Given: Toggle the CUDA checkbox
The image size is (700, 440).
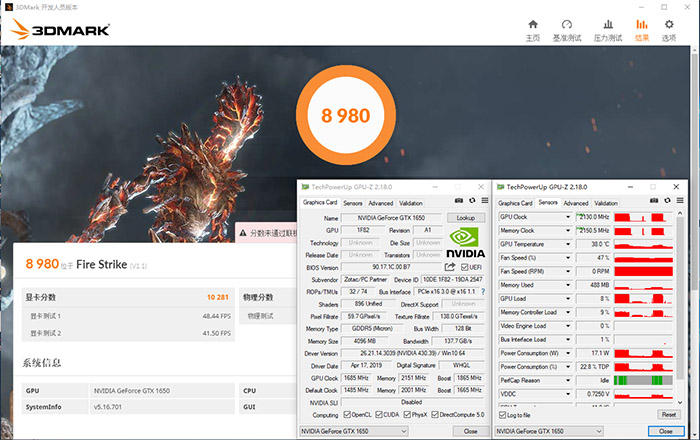Looking at the screenshot, I should [x=379, y=415].
